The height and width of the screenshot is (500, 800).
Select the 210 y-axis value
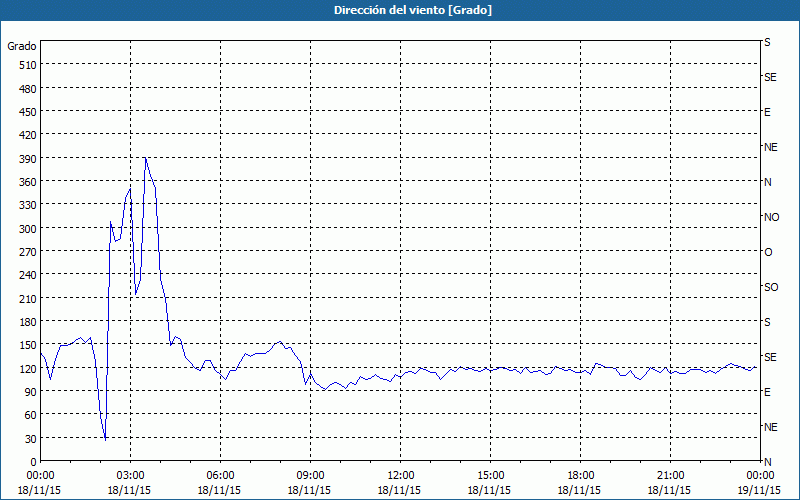(28, 299)
